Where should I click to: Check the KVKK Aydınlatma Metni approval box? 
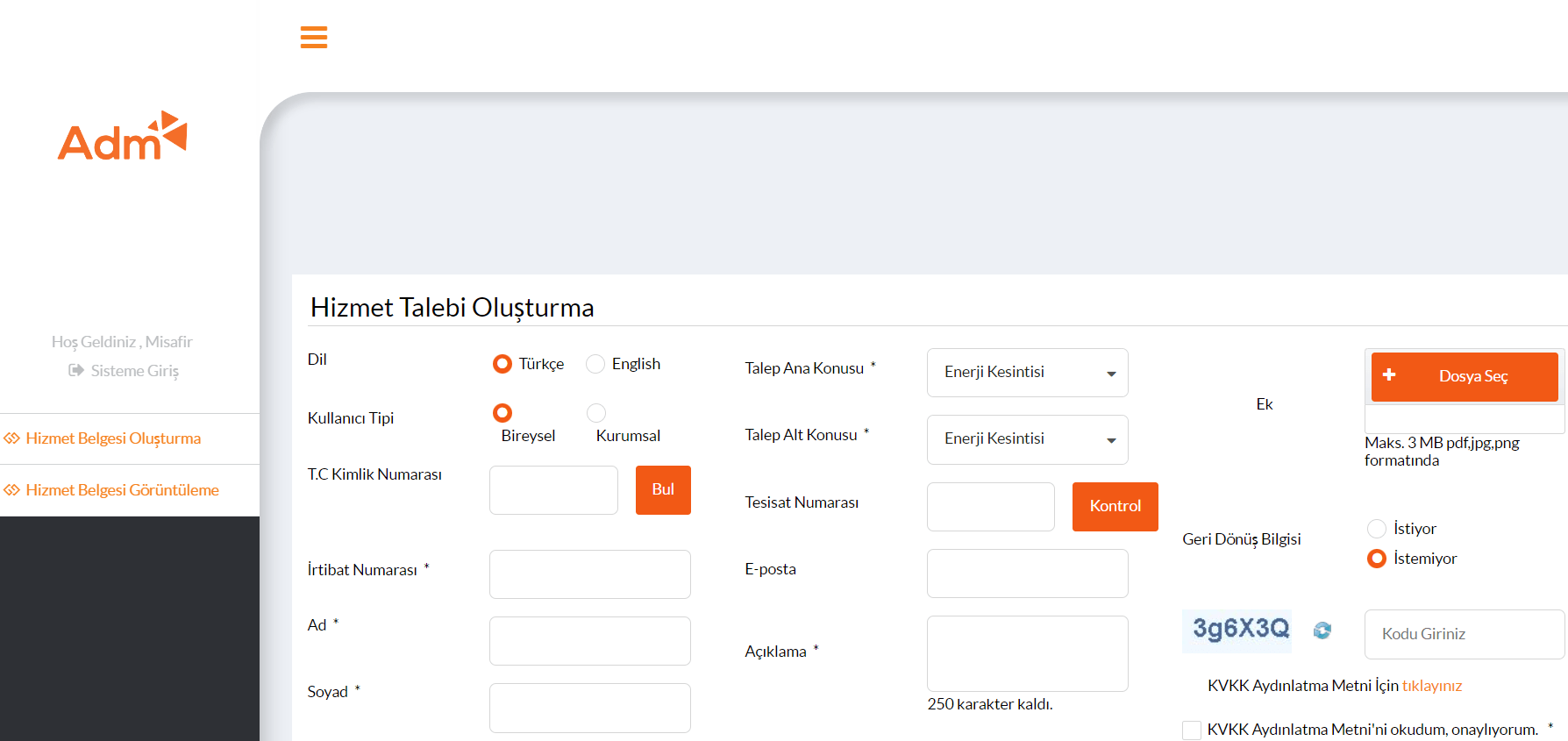(x=1191, y=730)
